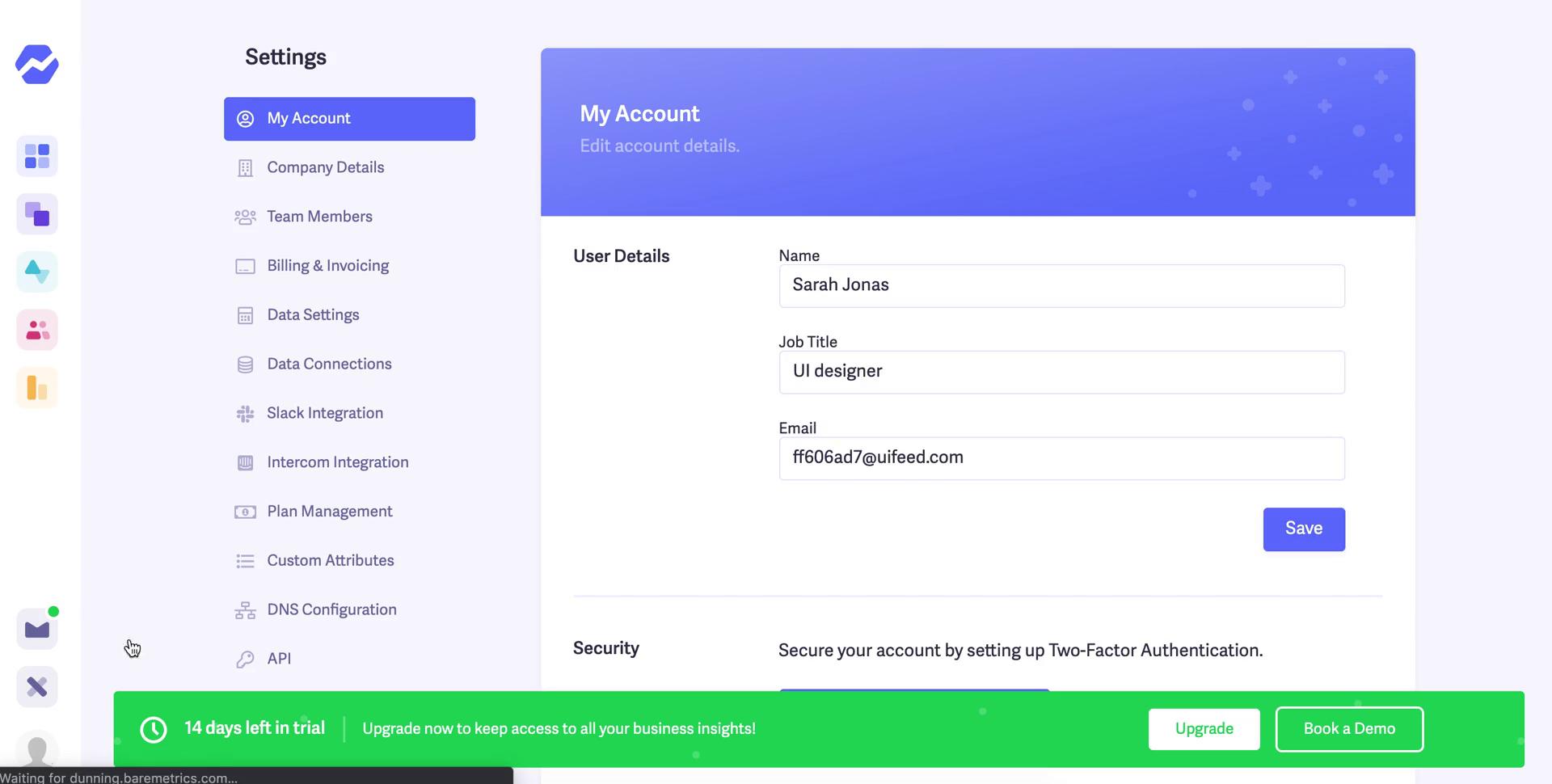This screenshot has width=1552, height=784.
Task: Open the crossed tools icon in sidebar
Action: click(x=37, y=687)
